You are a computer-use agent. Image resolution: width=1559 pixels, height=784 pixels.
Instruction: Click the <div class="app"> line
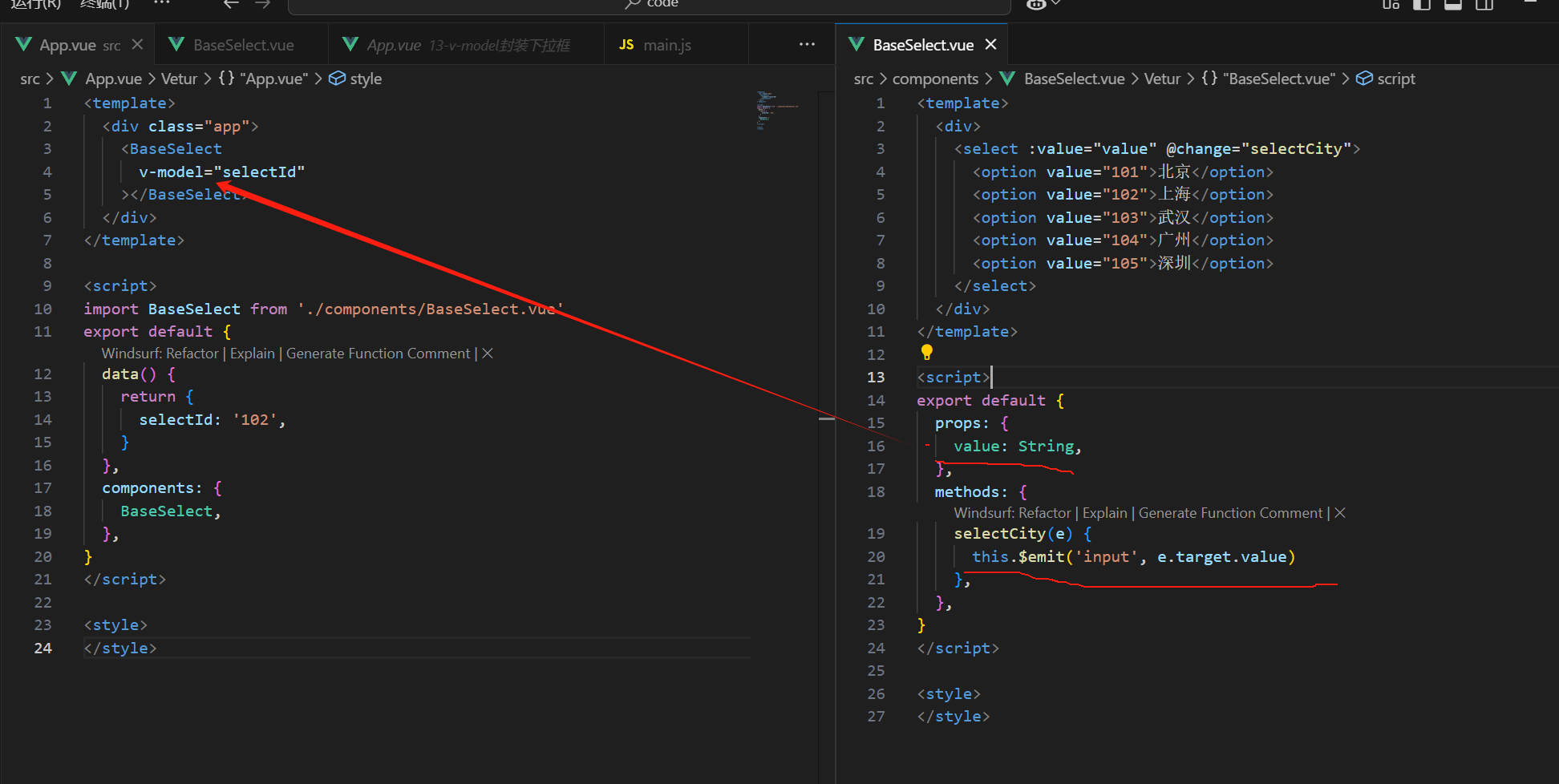click(x=180, y=126)
